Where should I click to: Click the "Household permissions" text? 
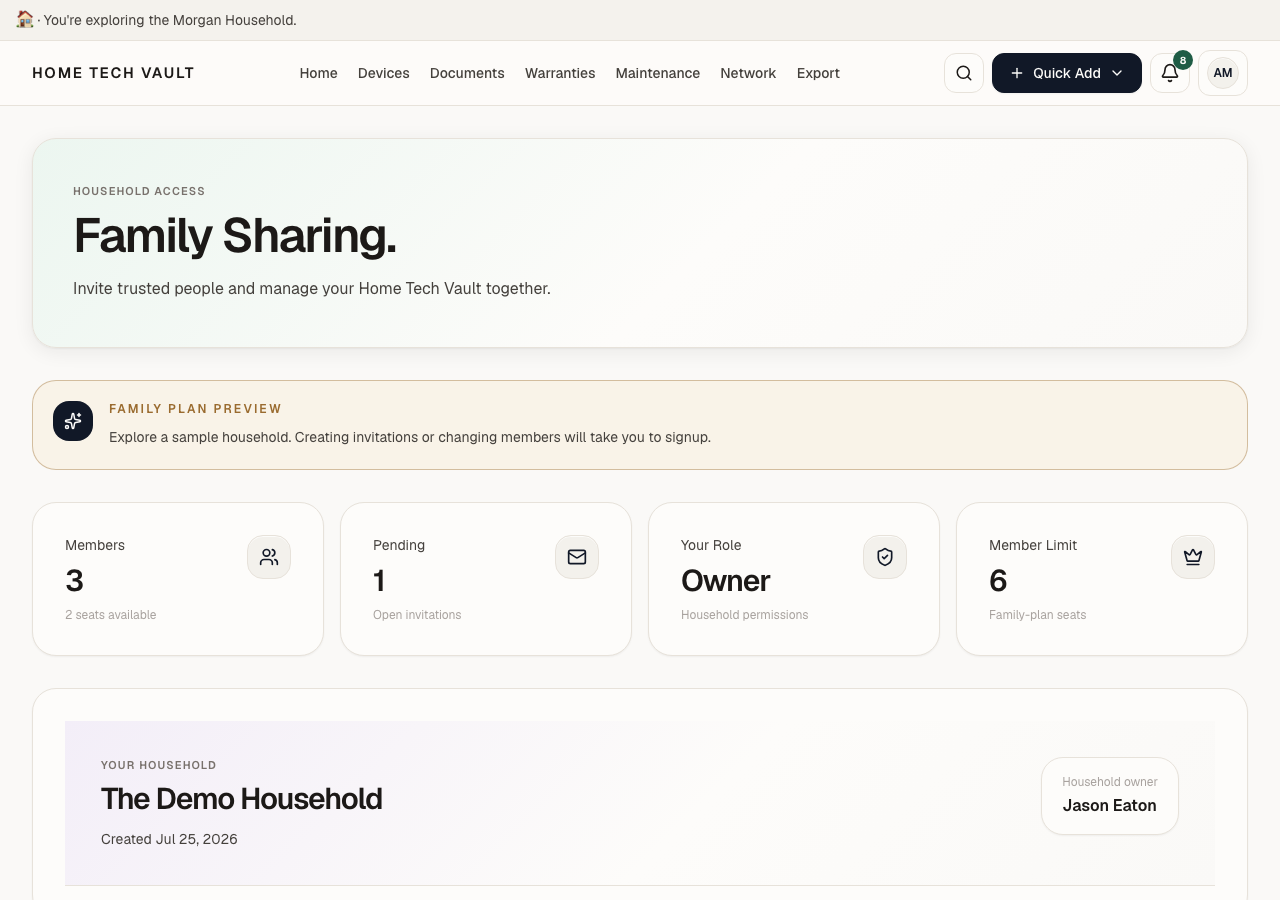[745, 615]
